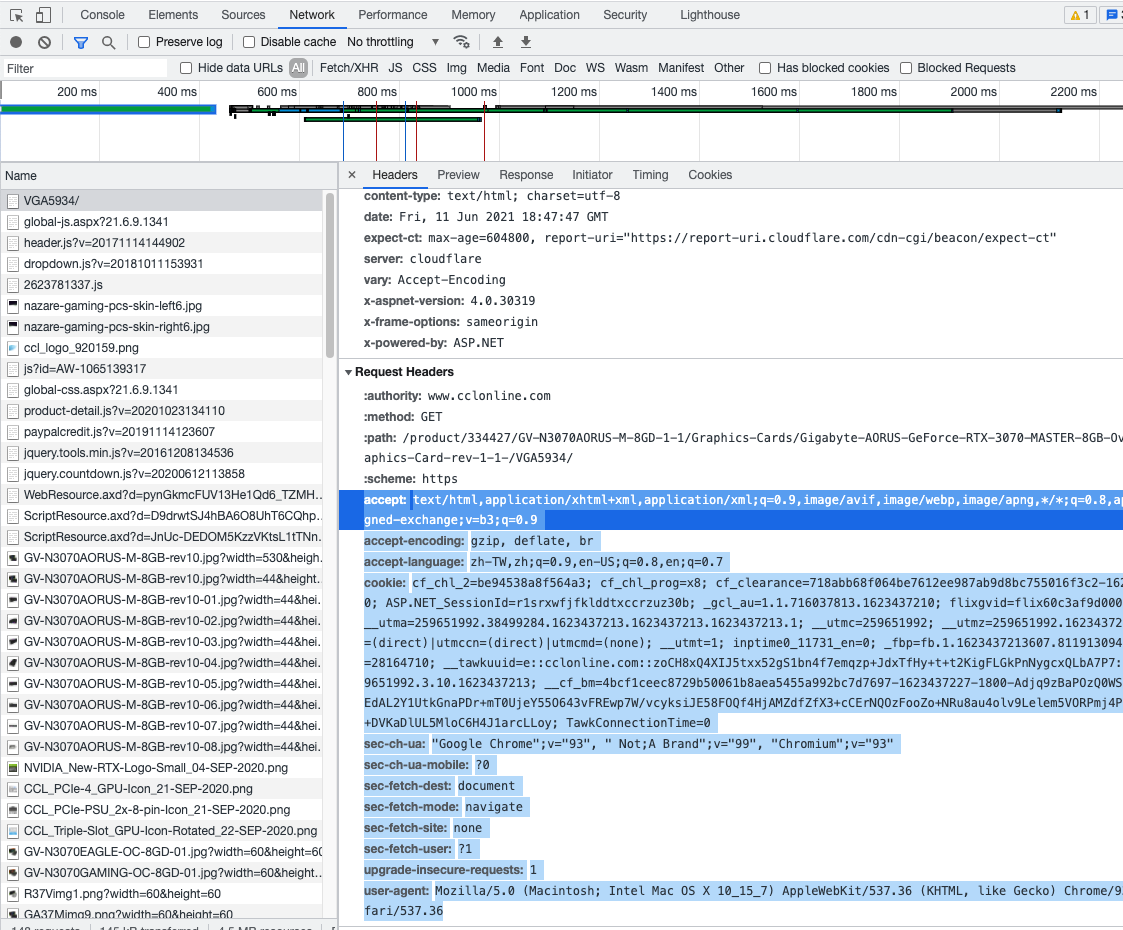Select the nazare-gaming-pcs-skin-left6.jpg request

(163, 306)
